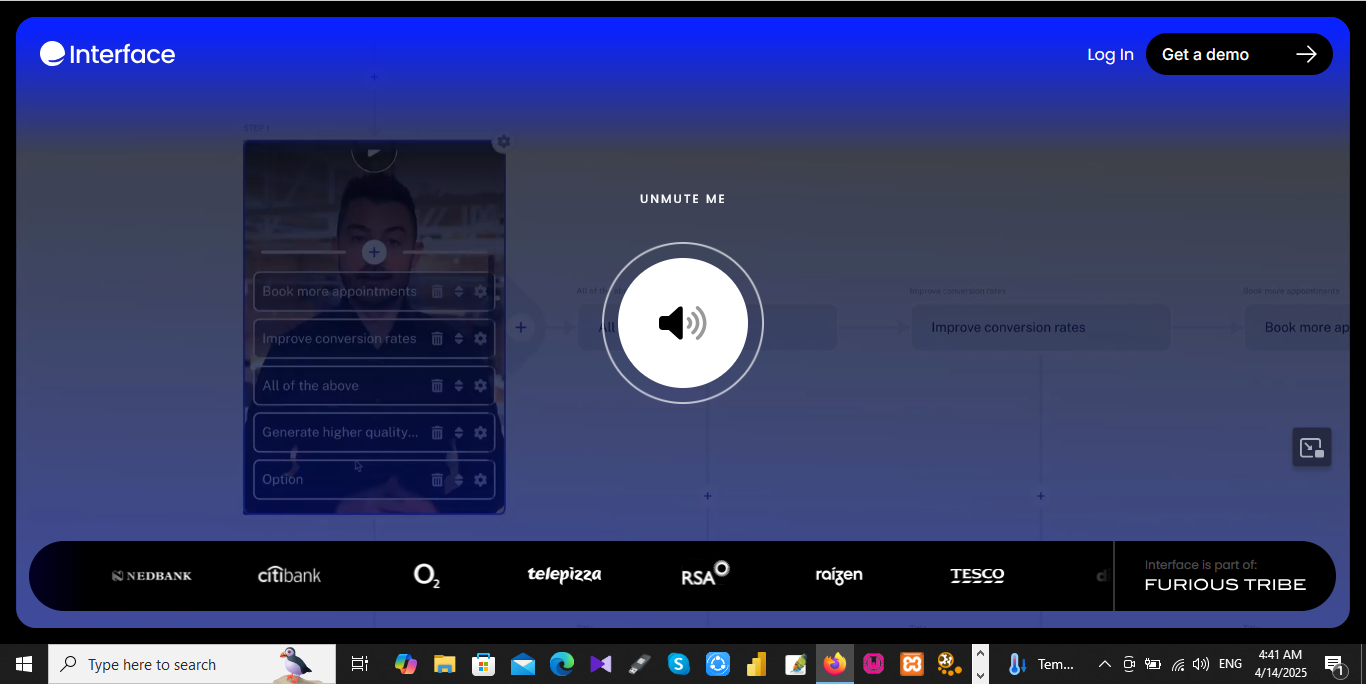This screenshot has width=1366, height=684.
Task: Open the weather temperature widget
Action: tap(1041, 664)
